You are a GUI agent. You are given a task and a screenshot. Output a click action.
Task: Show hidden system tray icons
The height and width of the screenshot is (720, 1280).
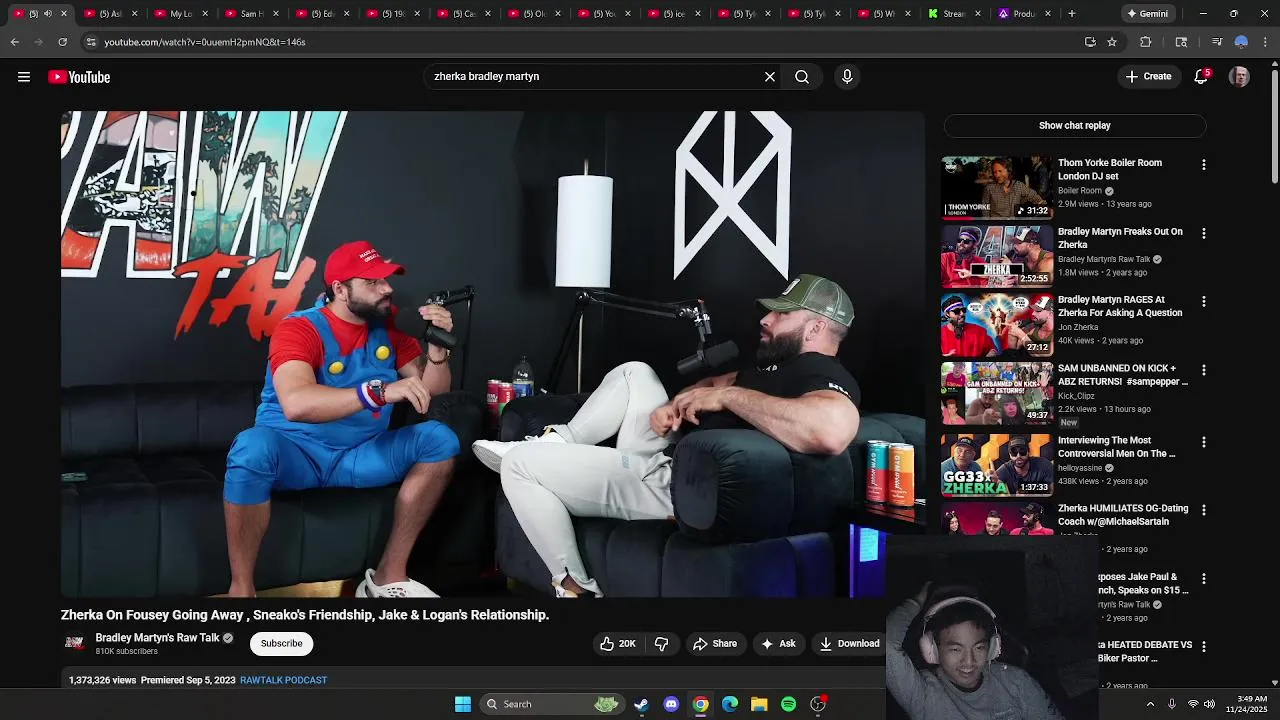click(1150, 704)
